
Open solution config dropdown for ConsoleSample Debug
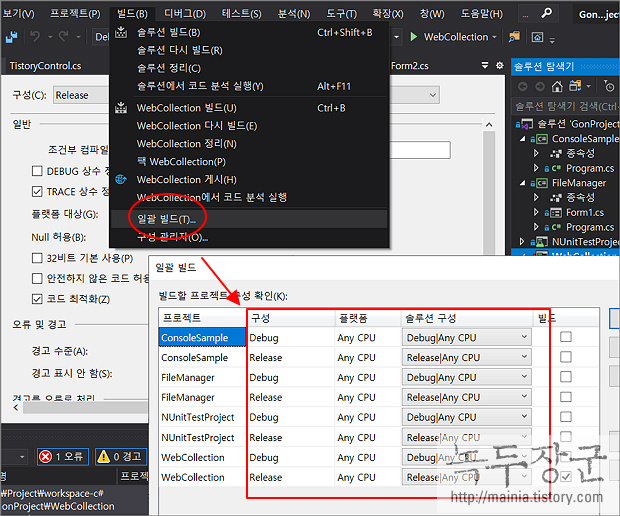(467, 337)
